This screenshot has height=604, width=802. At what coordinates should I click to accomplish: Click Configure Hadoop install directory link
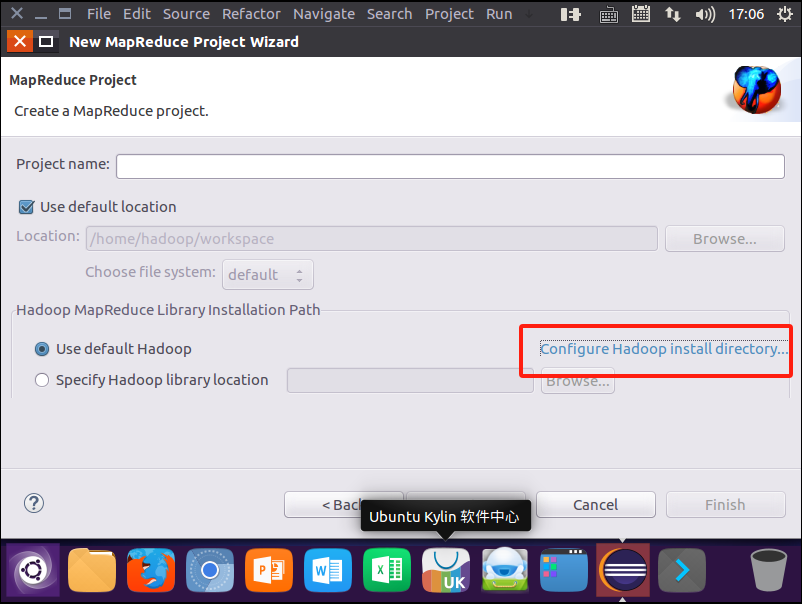(x=661, y=348)
